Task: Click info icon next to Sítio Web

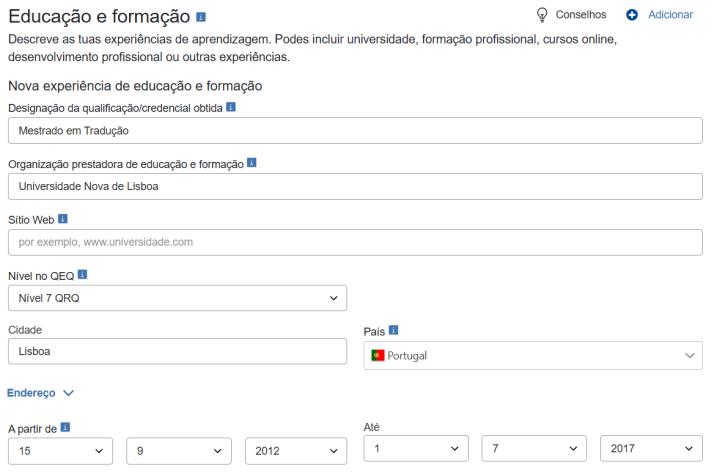Action: (x=62, y=217)
